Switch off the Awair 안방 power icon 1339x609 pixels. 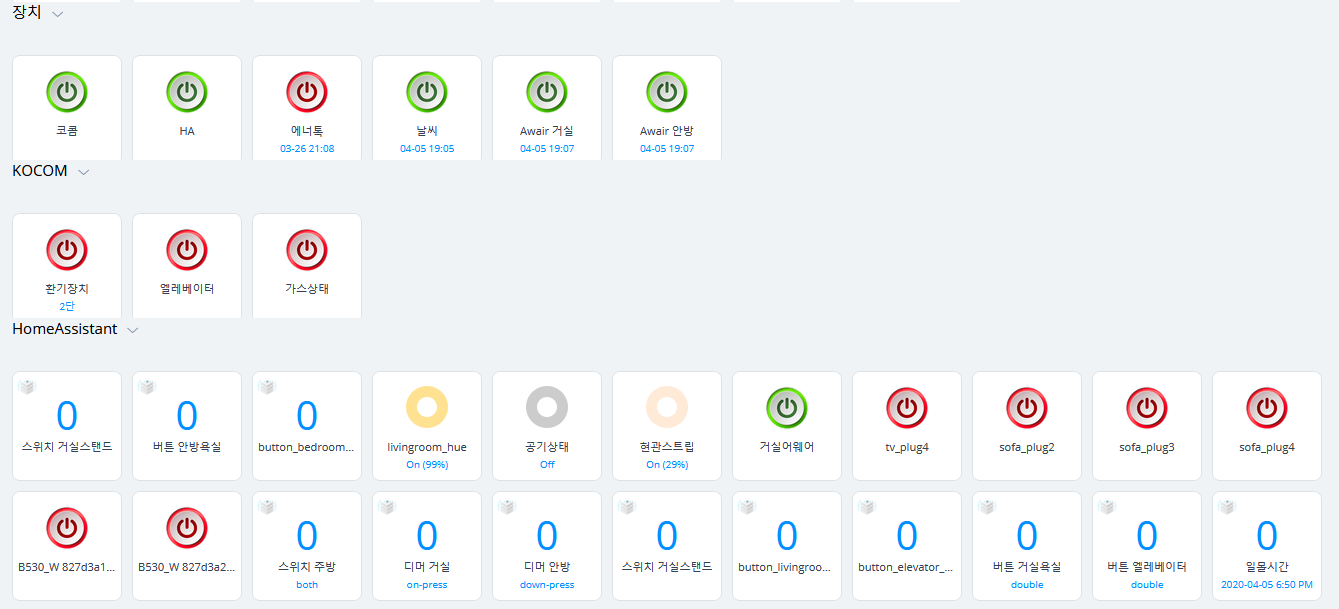[x=667, y=92]
